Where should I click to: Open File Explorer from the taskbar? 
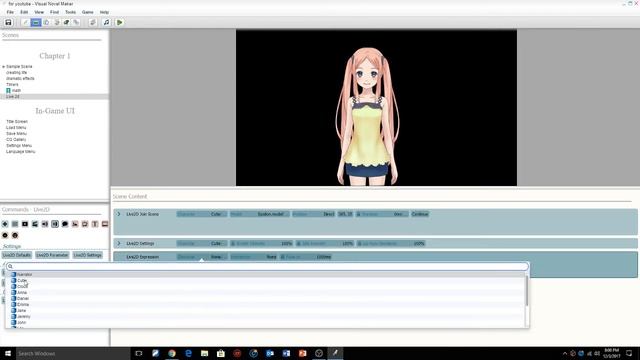coord(204,353)
